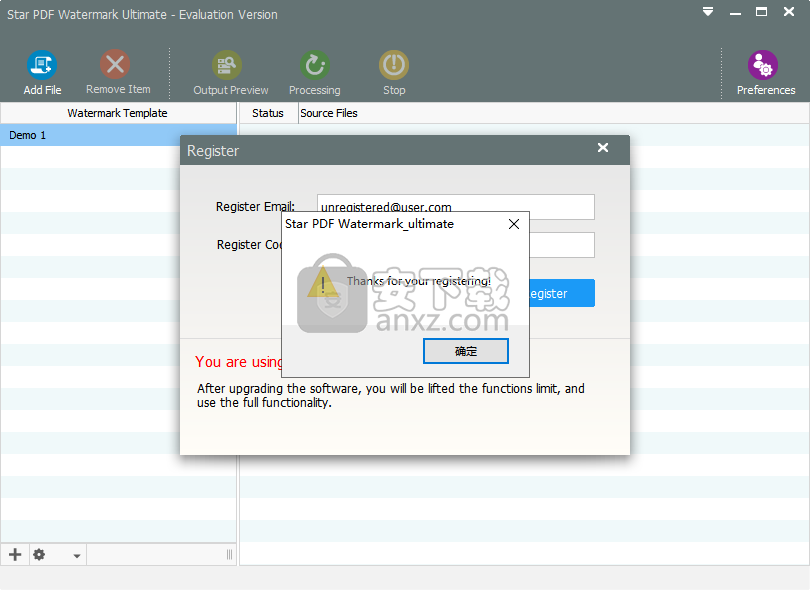Click the Remove Item toolbar icon

(115, 65)
